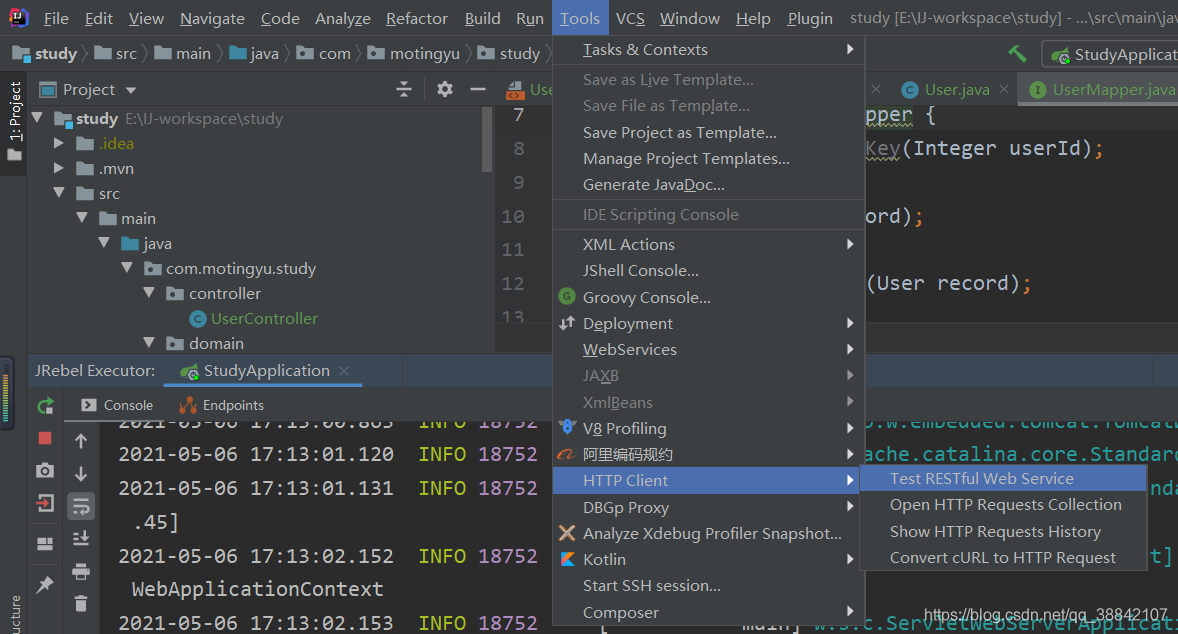Click the camera dump threads icon

45,470
